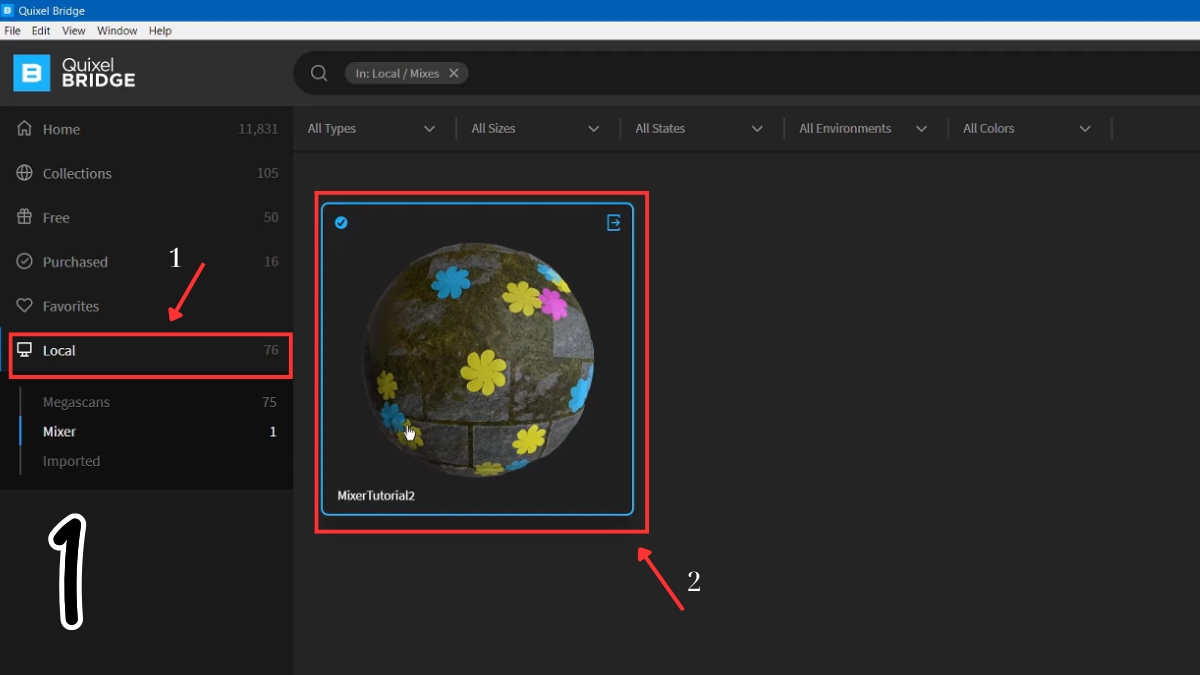Click the Free gift icon

click(x=25, y=217)
